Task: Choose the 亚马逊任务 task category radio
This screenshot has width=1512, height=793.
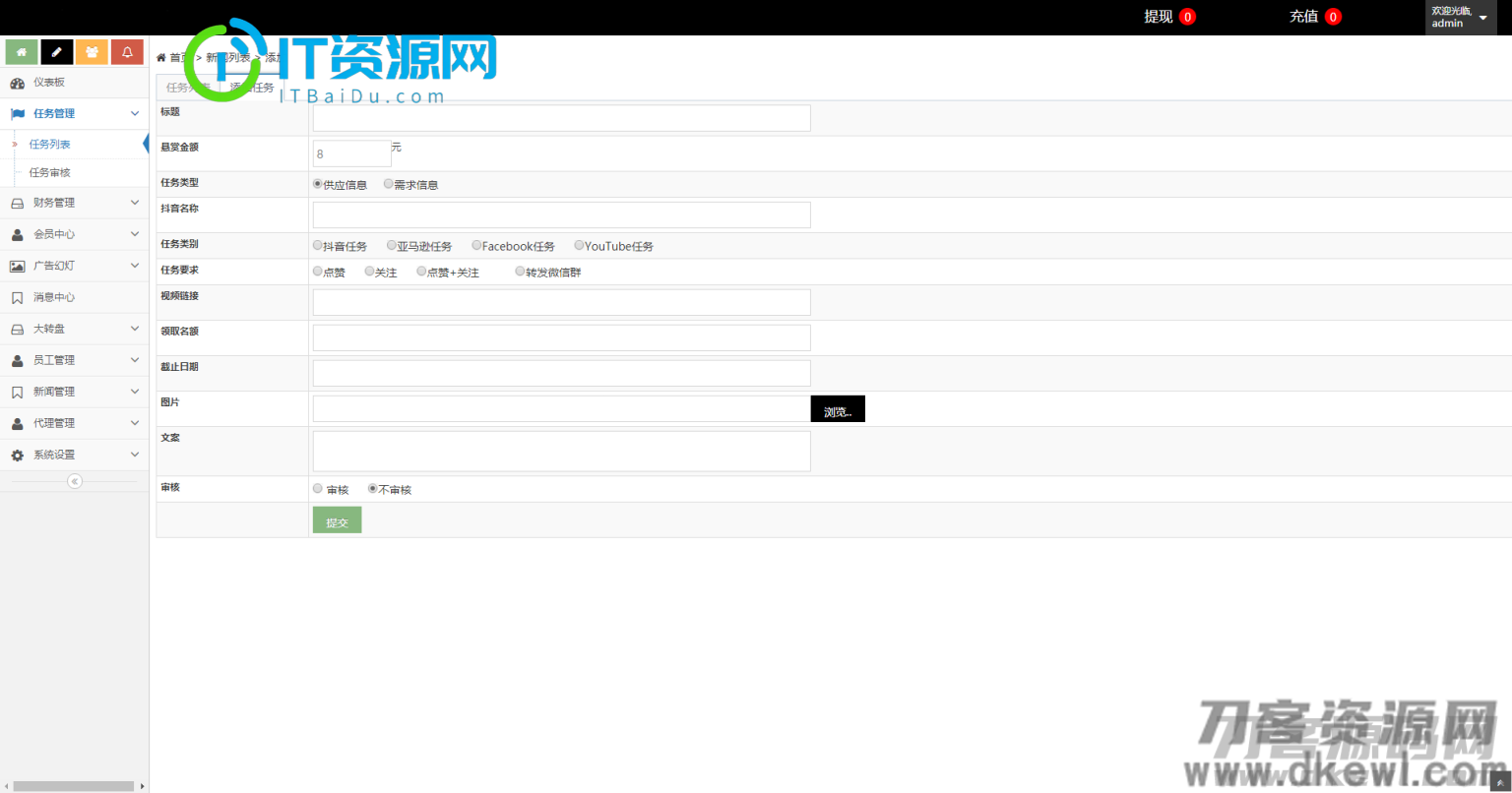Action: [392, 246]
